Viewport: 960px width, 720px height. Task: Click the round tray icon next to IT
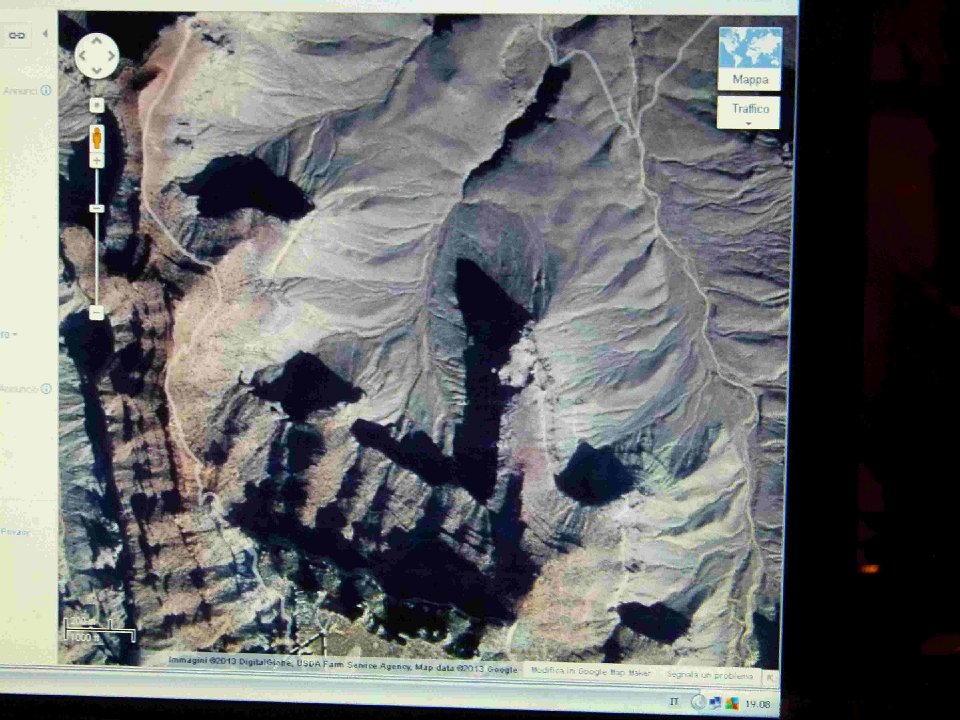tap(699, 703)
